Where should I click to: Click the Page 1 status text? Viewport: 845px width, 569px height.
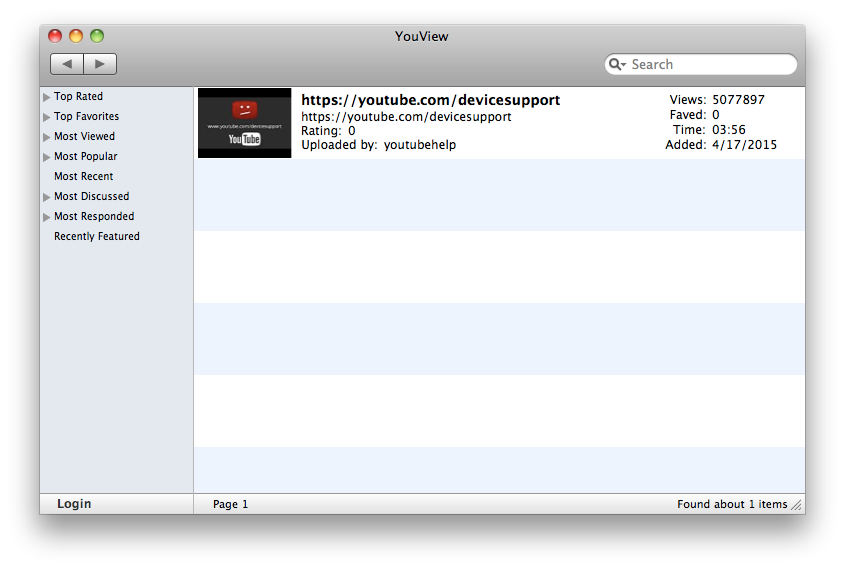(x=230, y=504)
